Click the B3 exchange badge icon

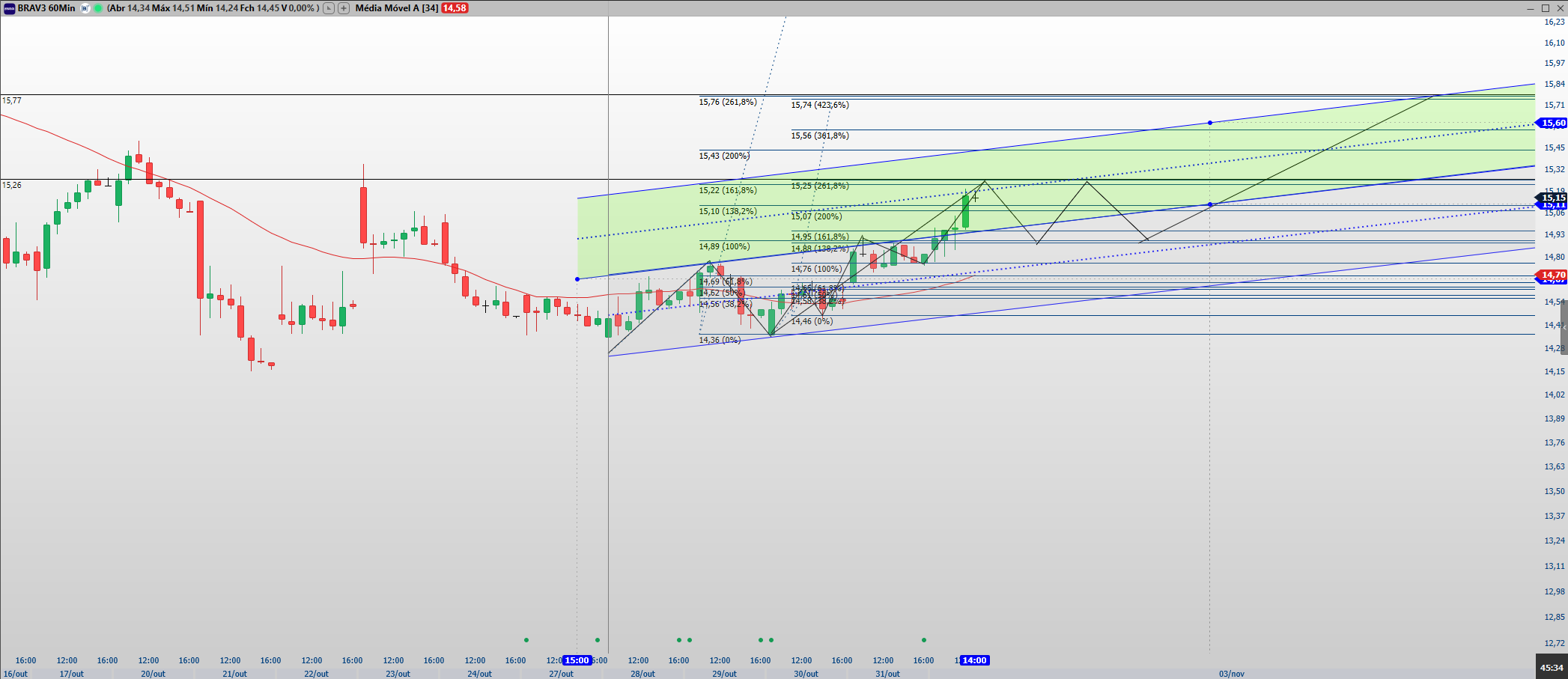pos(85,8)
